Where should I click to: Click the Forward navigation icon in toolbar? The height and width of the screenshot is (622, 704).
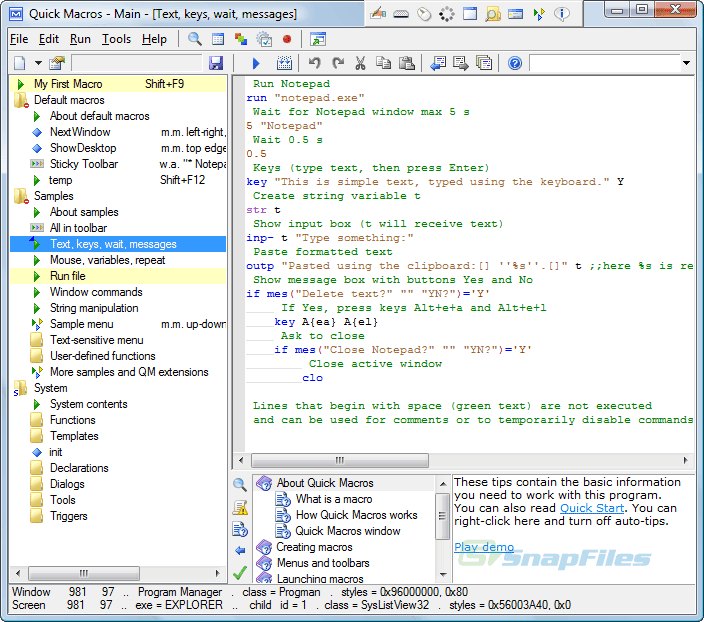click(x=461, y=63)
